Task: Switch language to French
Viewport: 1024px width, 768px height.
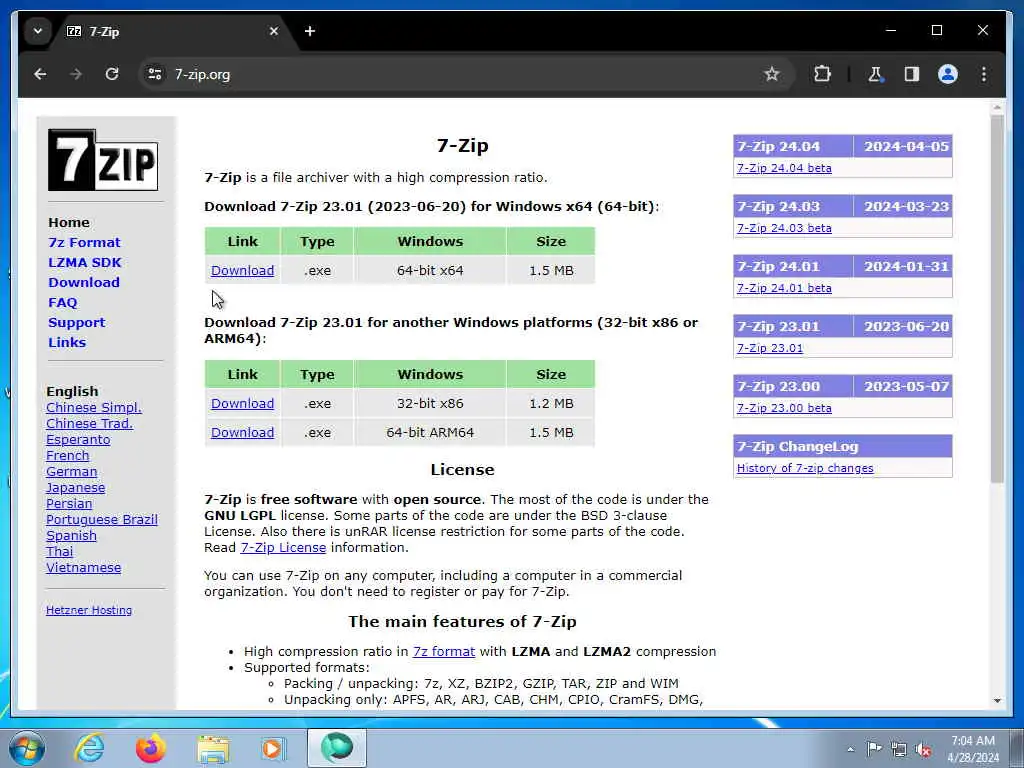Action: point(67,455)
